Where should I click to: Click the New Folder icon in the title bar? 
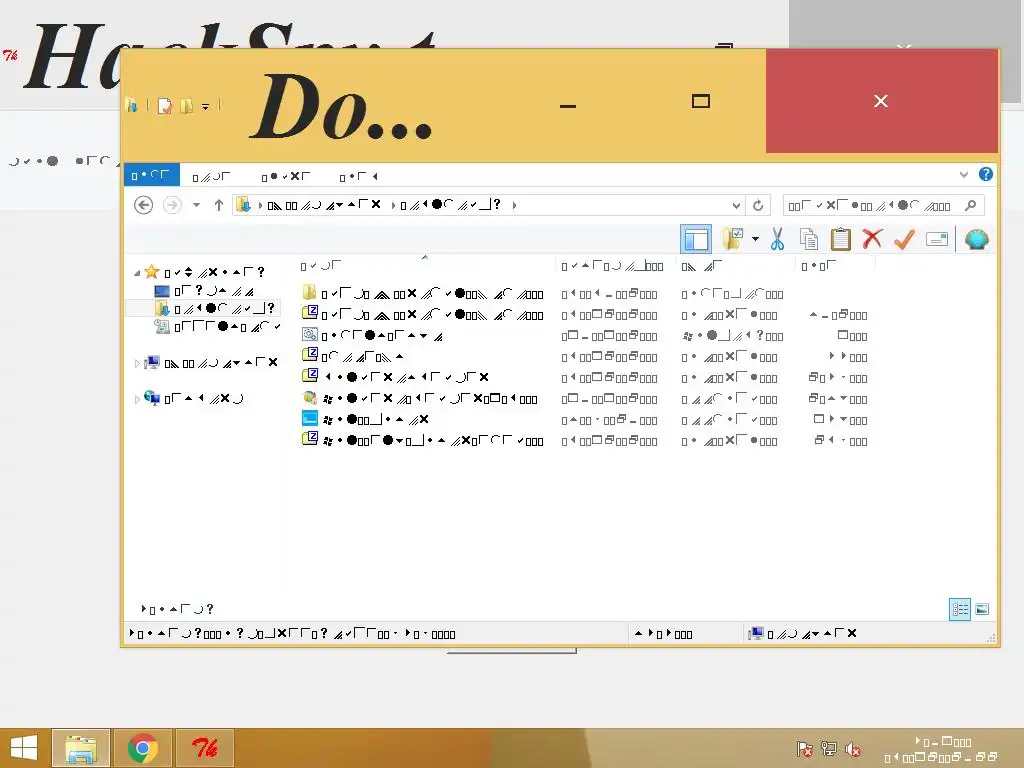click(x=187, y=105)
